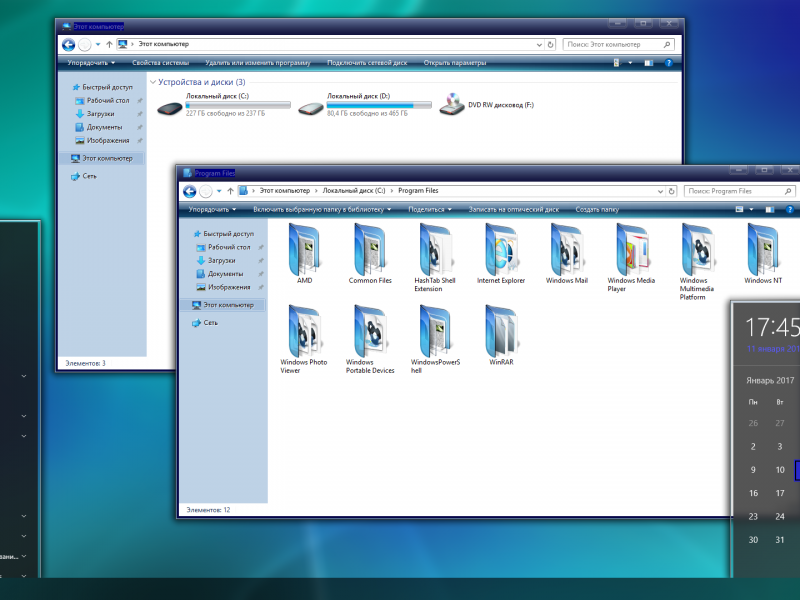The image size is (800, 600).
Task: Select the Internet Explorer folder
Action: [x=501, y=254]
